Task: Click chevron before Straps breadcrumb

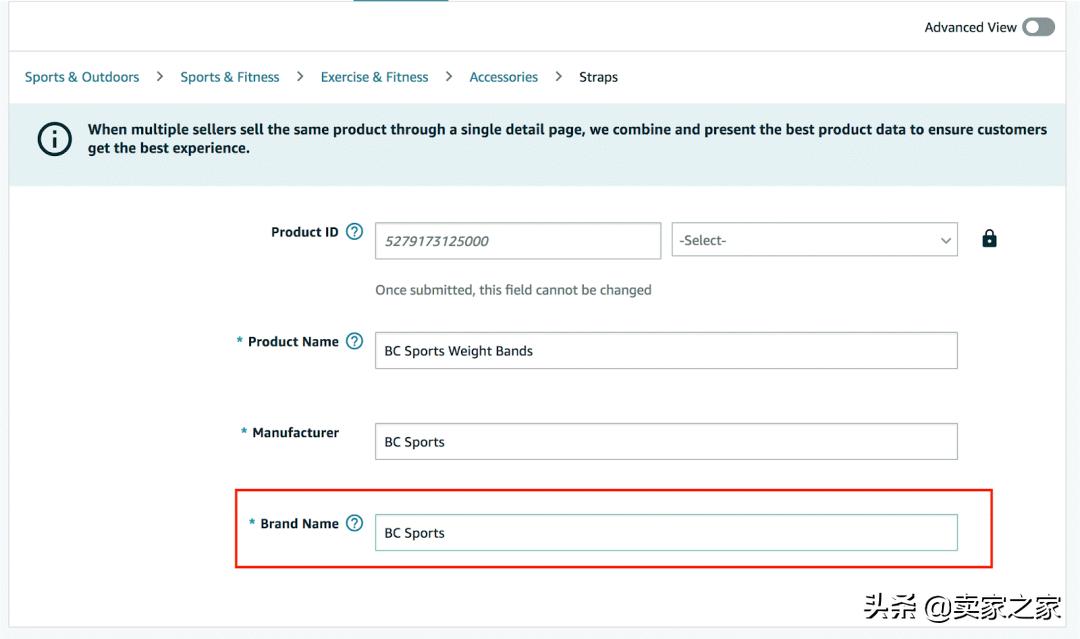Action: pos(558,76)
